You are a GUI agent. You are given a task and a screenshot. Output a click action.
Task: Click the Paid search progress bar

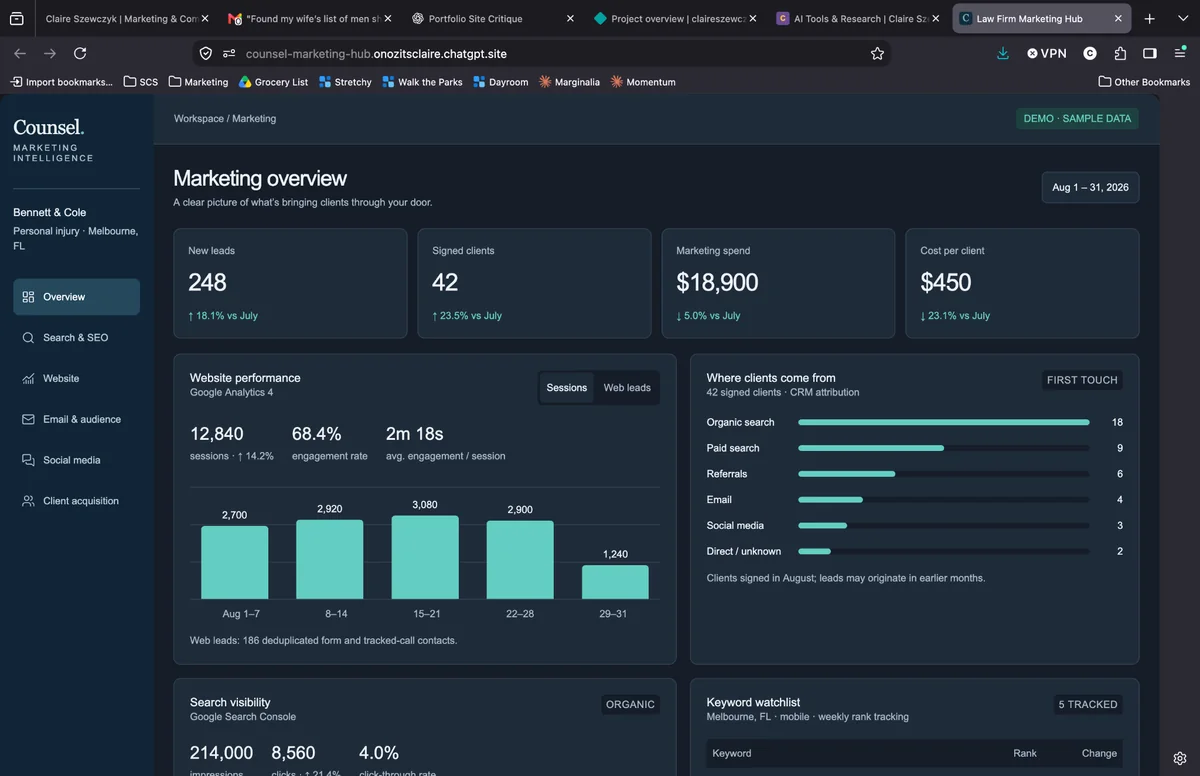pyautogui.click(x=944, y=448)
